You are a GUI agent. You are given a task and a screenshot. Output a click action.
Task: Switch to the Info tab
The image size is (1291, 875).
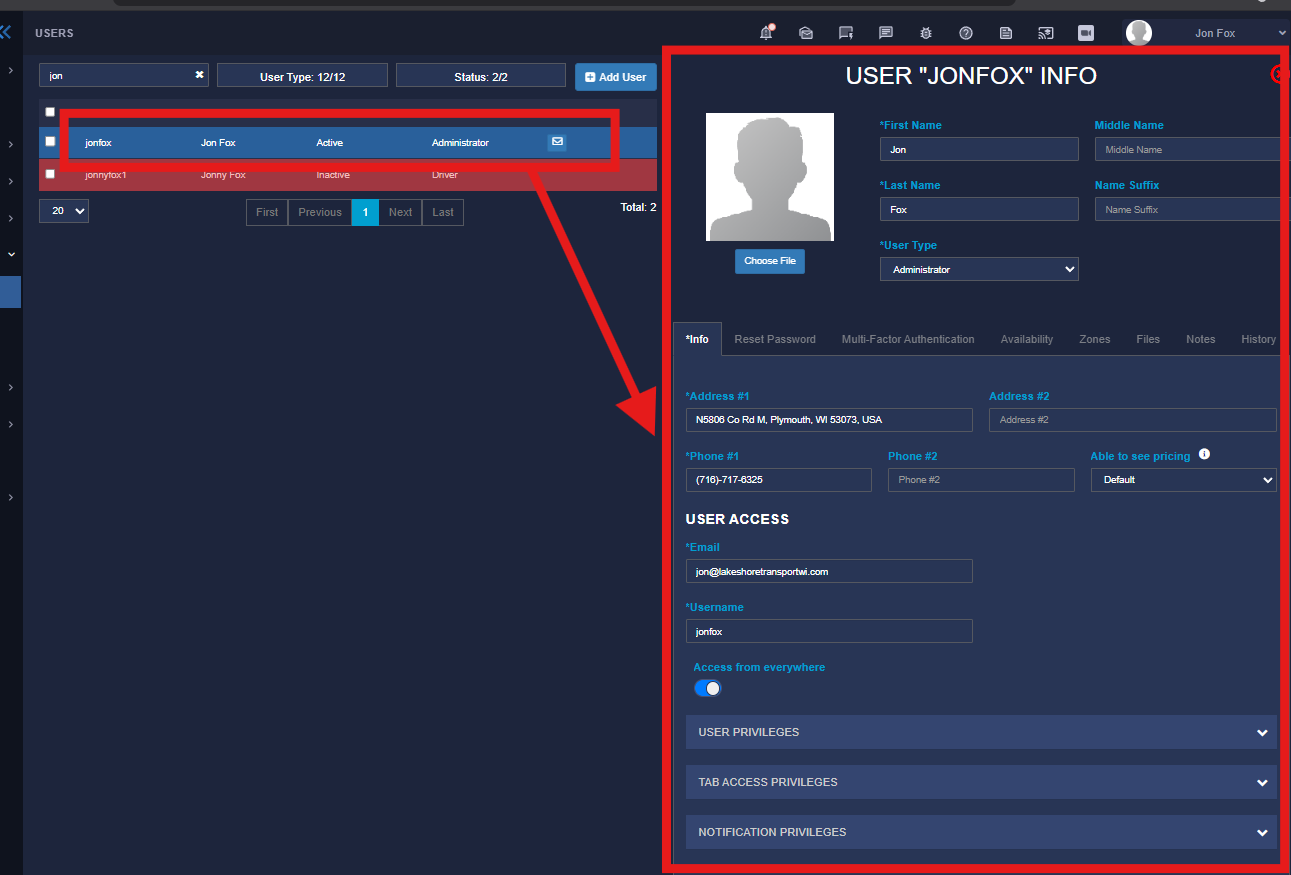(x=697, y=339)
